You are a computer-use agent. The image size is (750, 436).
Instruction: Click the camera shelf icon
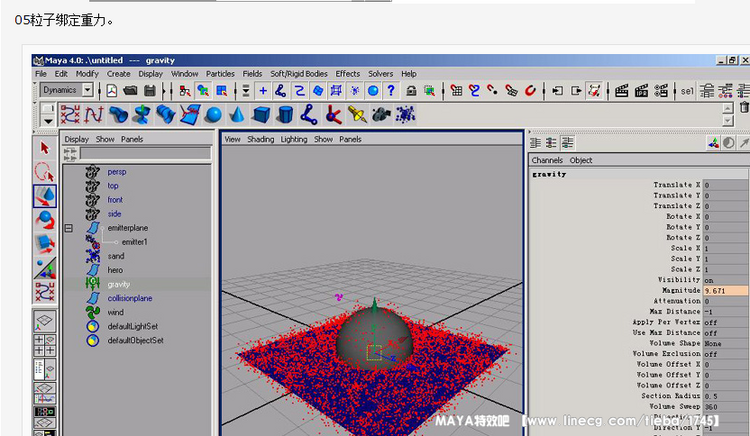click(x=381, y=115)
